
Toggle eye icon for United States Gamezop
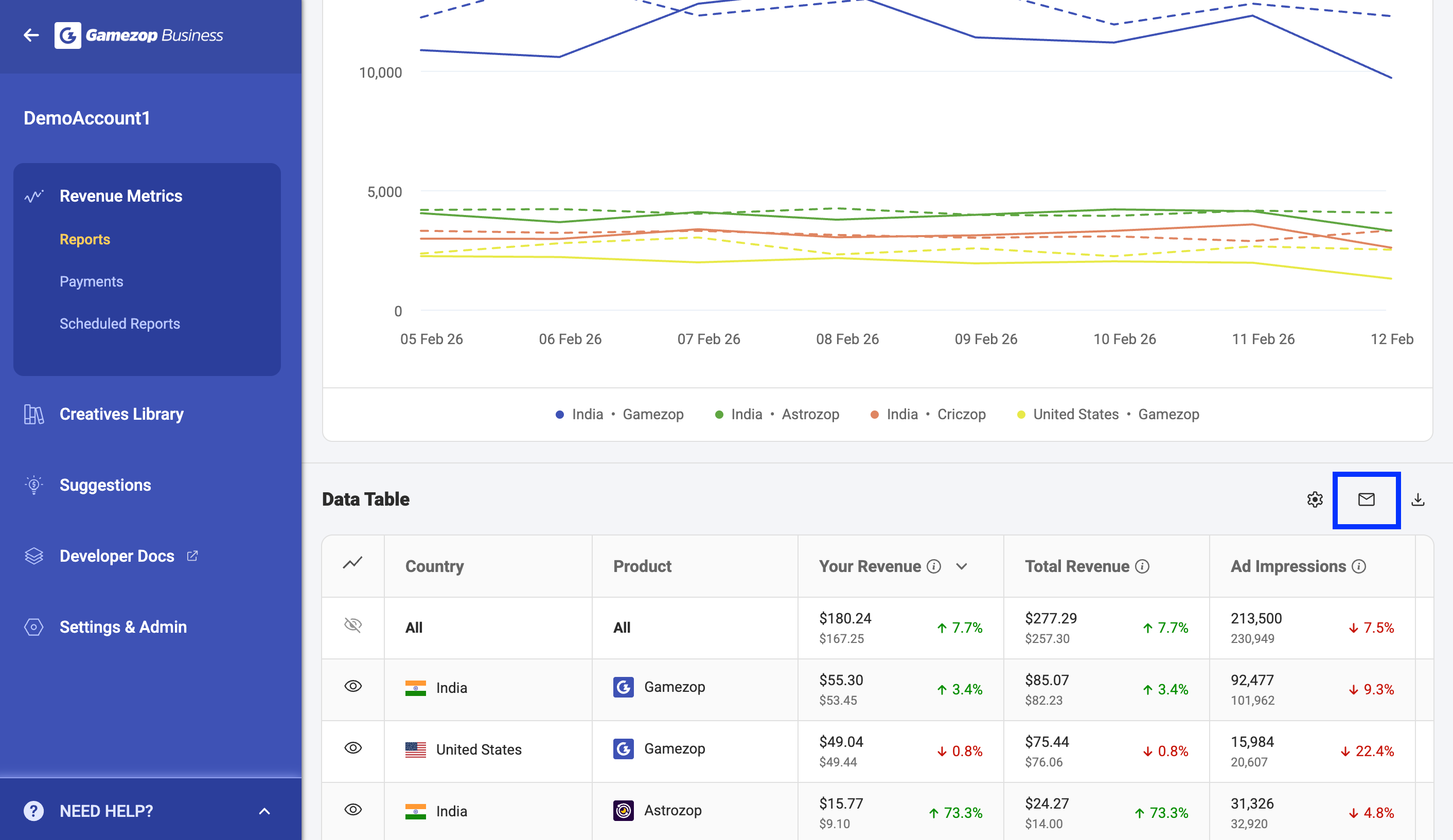[x=353, y=748]
